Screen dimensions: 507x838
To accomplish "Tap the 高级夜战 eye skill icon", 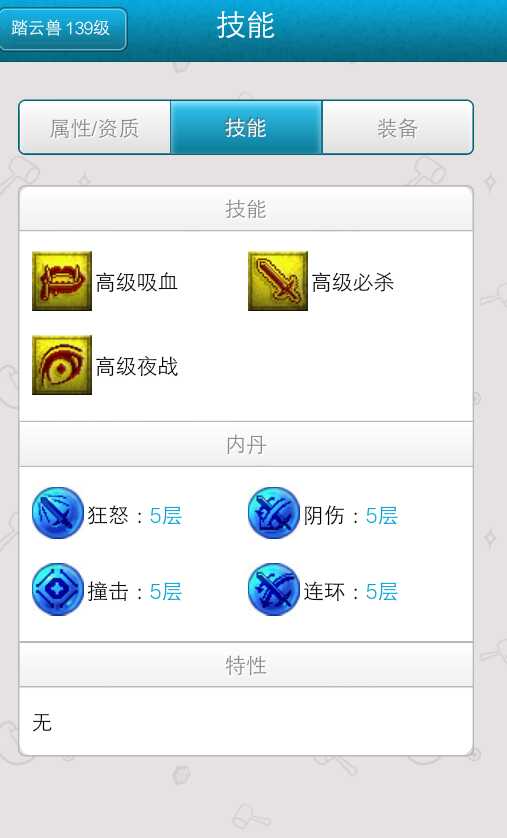I will 62,365.
